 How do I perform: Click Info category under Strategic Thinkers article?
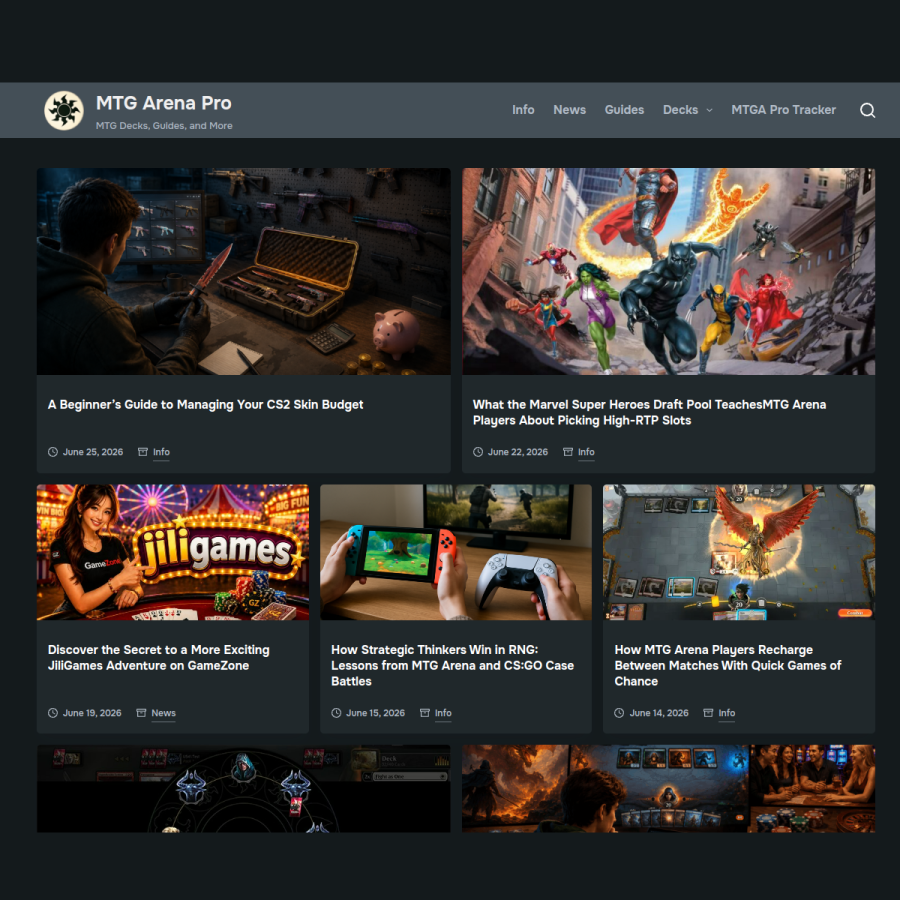pos(443,713)
